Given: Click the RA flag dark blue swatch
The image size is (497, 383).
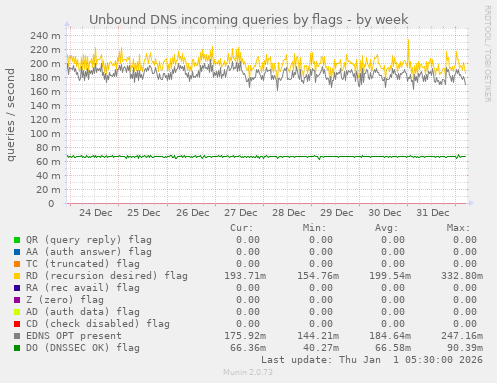Looking at the screenshot, I should (x=17, y=288).
